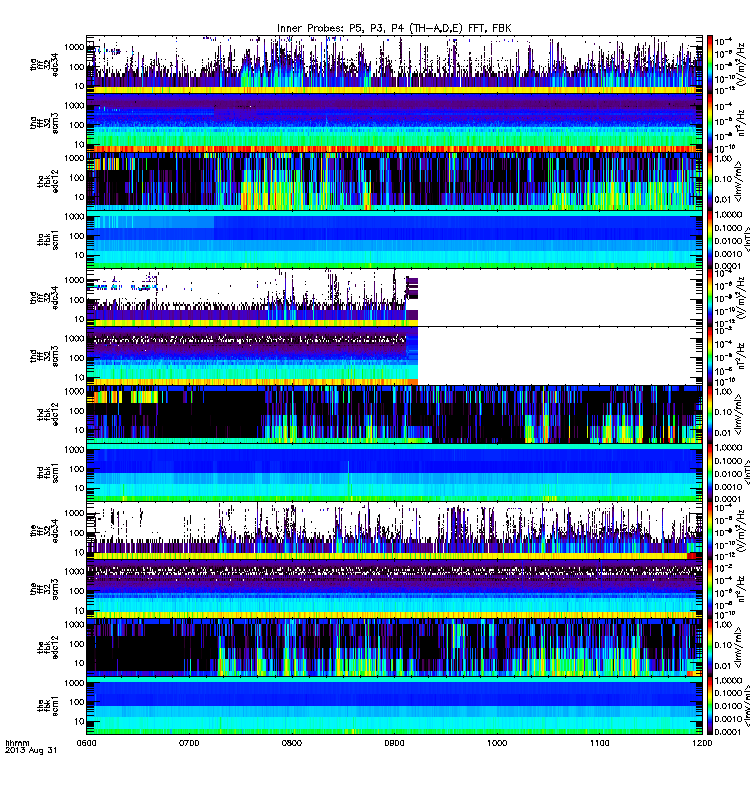Screen dimensions: 750x800
Task: Click the "thd fbk edc12" panel label
Action: click(48, 414)
